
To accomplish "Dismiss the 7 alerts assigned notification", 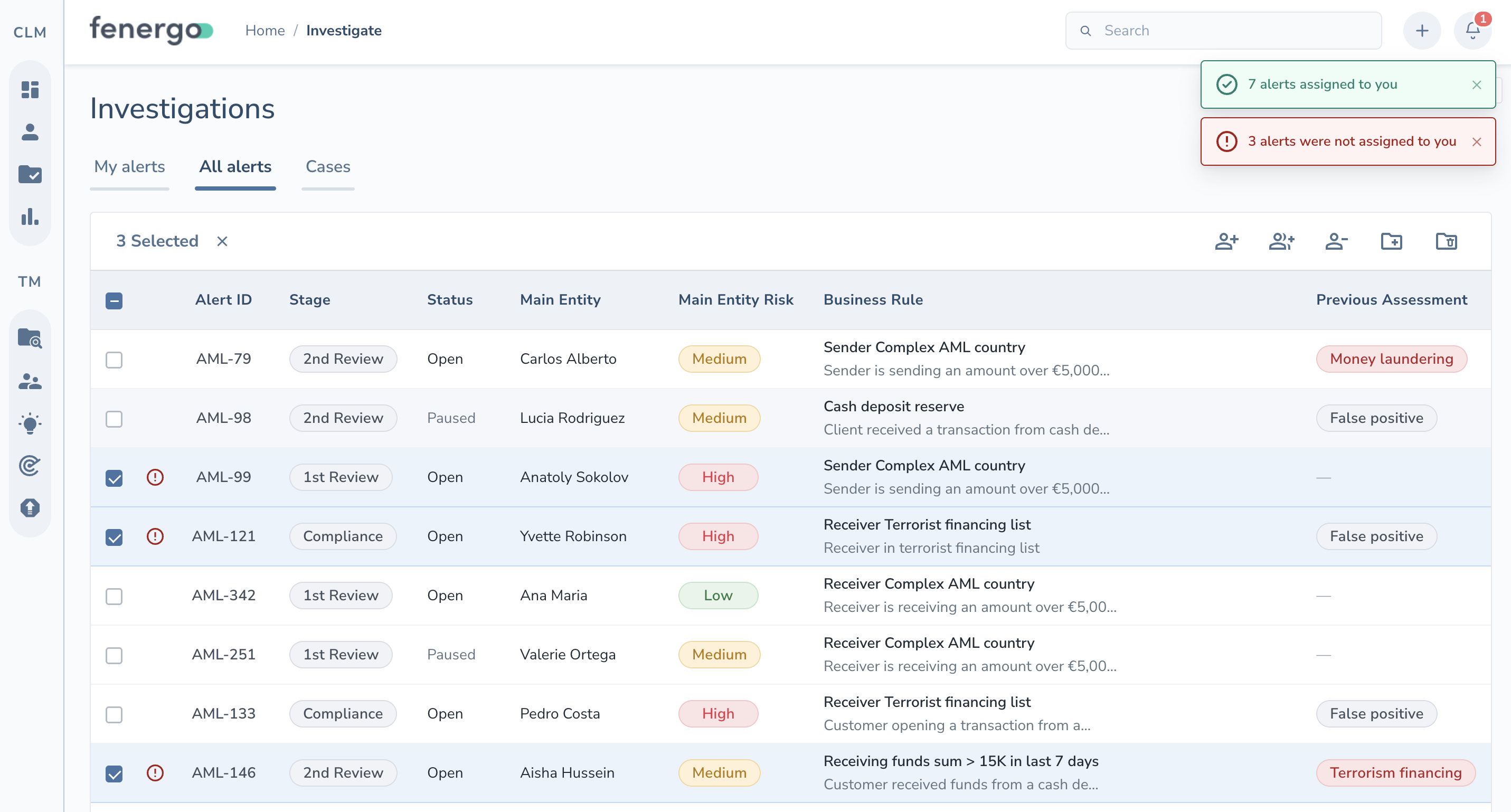I will [1476, 85].
